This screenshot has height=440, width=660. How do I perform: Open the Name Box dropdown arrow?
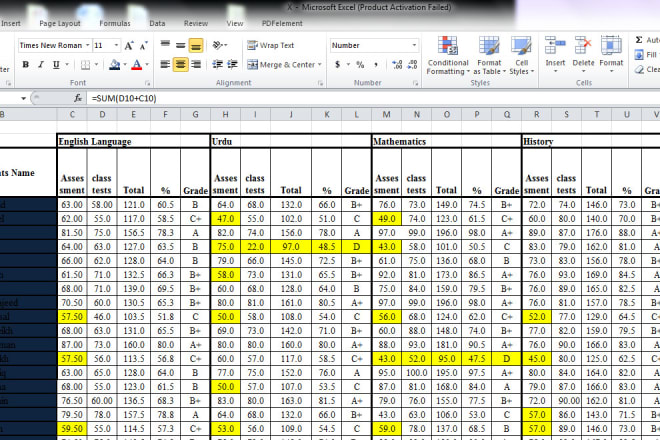coord(23,98)
